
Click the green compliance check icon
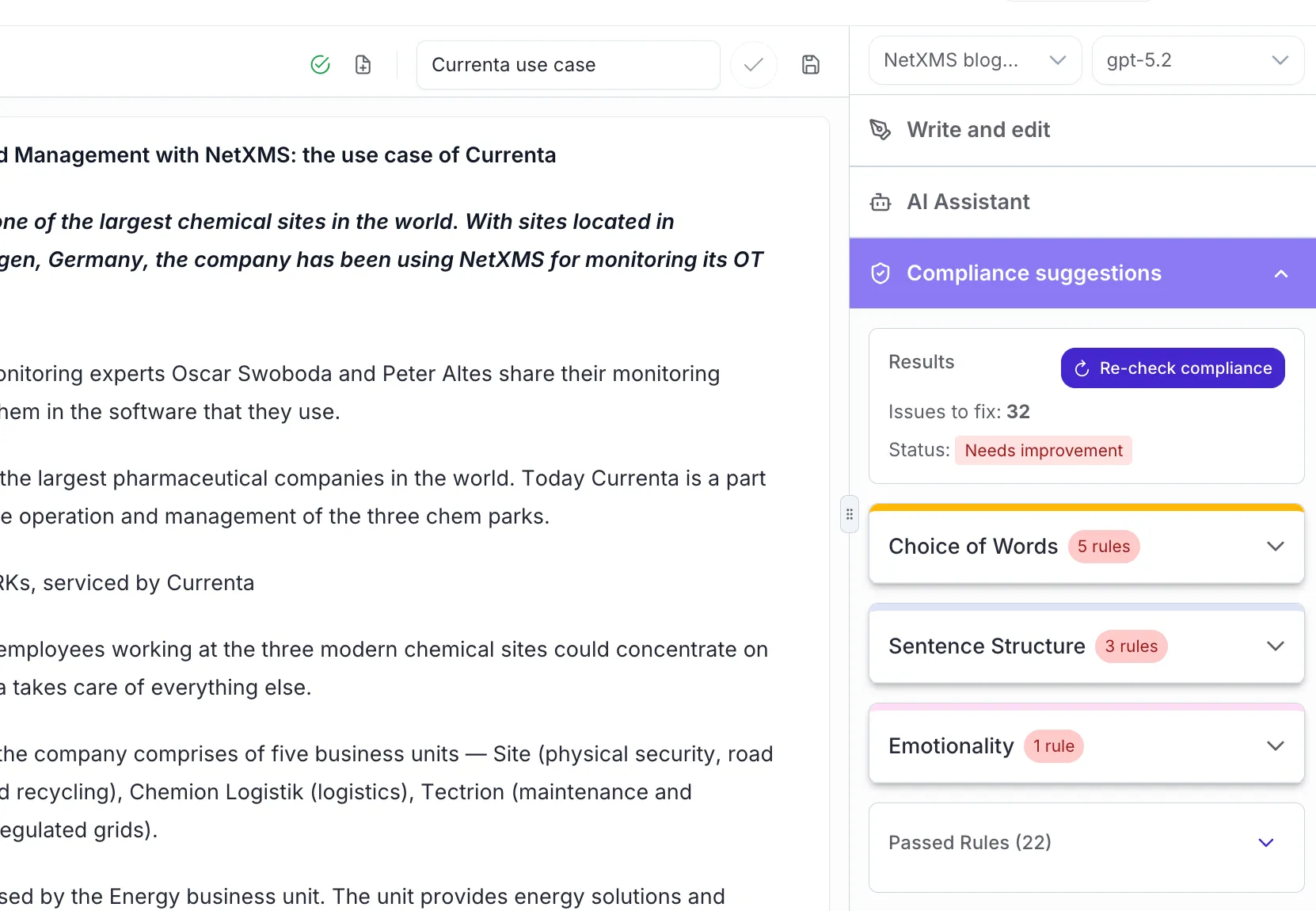click(x=320, y=64)
